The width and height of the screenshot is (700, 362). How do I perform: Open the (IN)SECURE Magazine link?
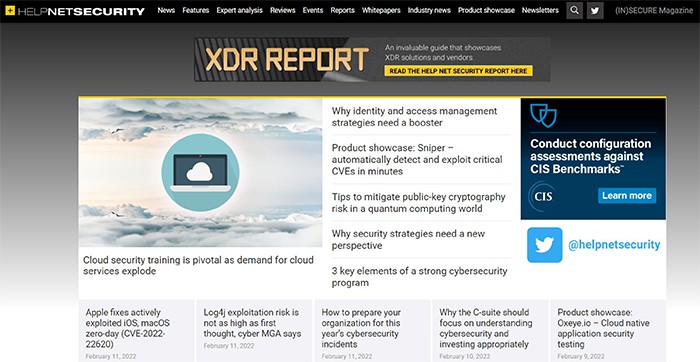tap(654, 10)
